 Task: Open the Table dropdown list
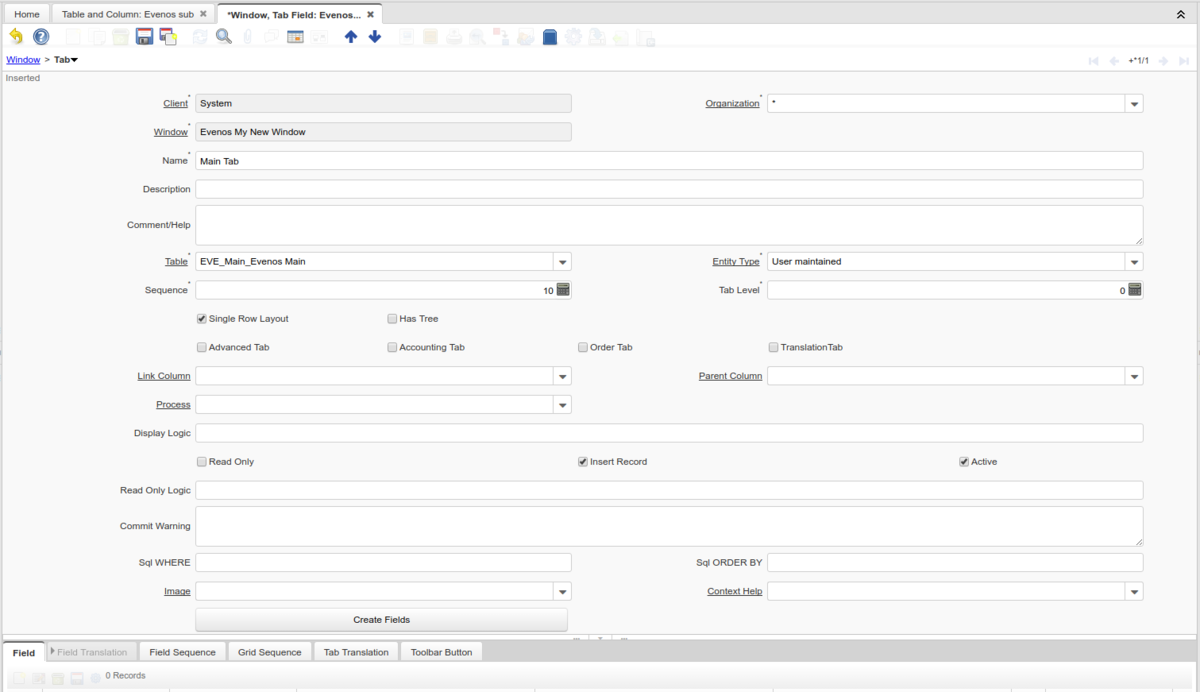tap(563, 262)
